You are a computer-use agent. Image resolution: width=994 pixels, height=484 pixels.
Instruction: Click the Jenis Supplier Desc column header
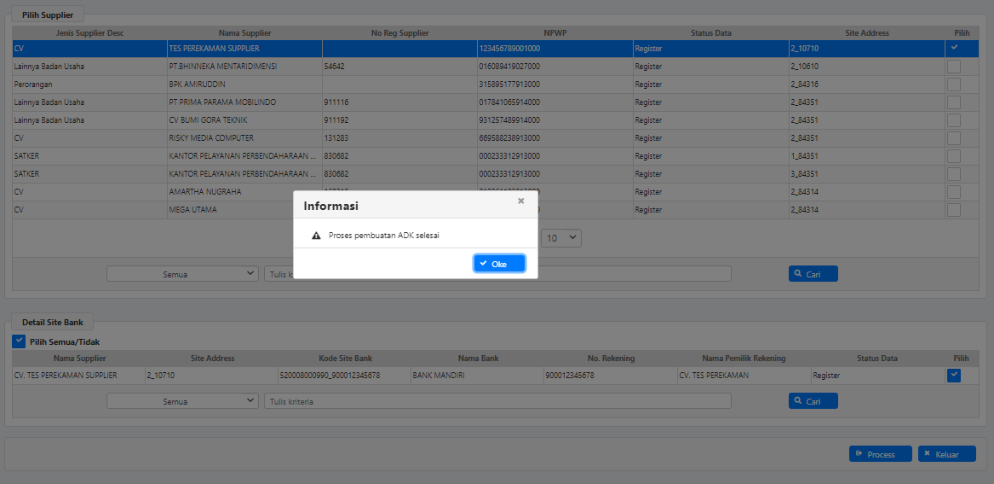coord(89,33)
